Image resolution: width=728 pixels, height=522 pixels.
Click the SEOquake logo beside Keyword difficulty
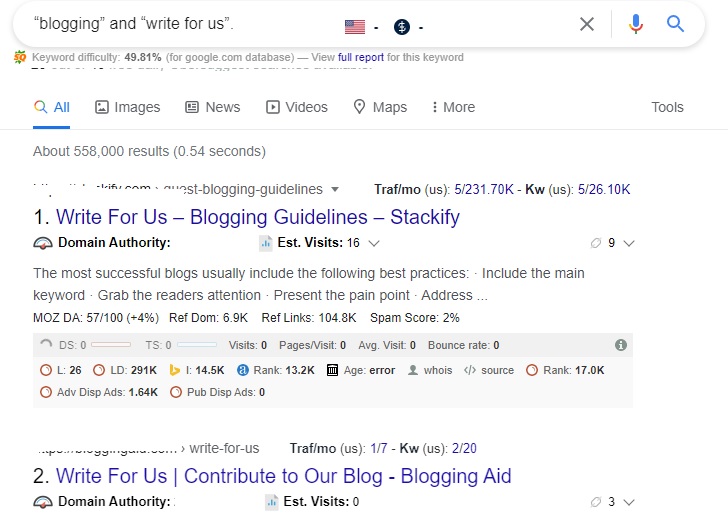[x=20, y=57]
